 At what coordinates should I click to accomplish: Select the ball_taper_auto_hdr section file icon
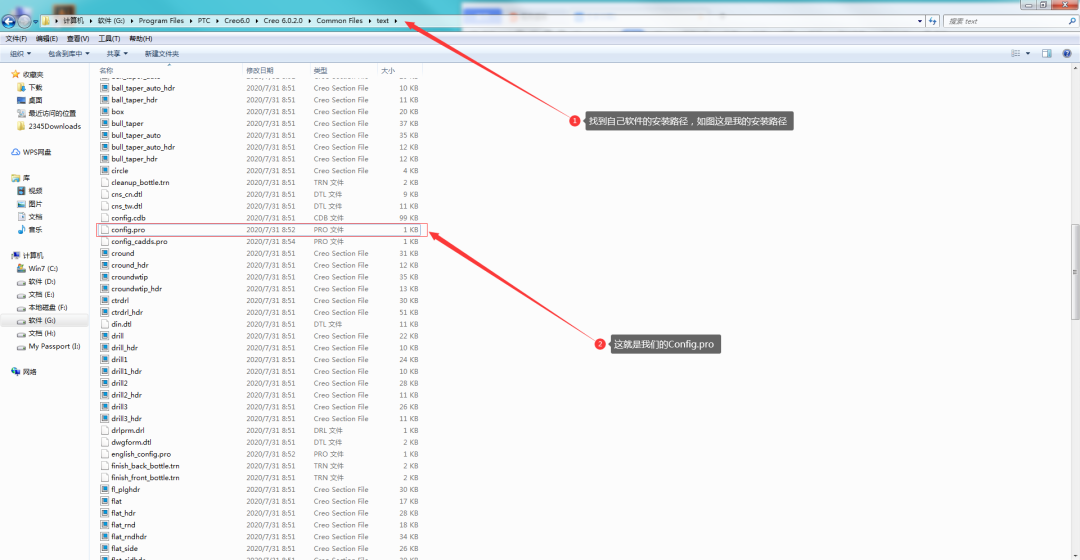pyautogui.click(x=105, y=88)
